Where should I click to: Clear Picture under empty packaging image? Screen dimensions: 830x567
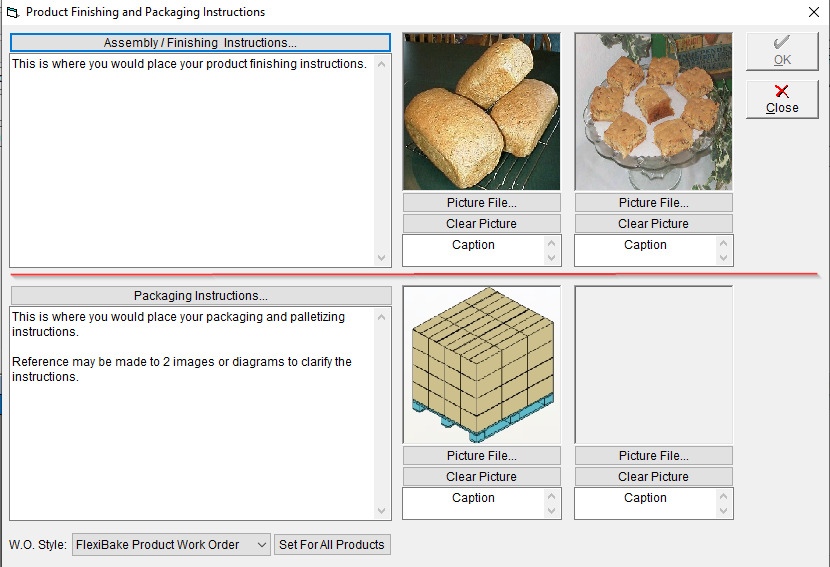[654, 476]
